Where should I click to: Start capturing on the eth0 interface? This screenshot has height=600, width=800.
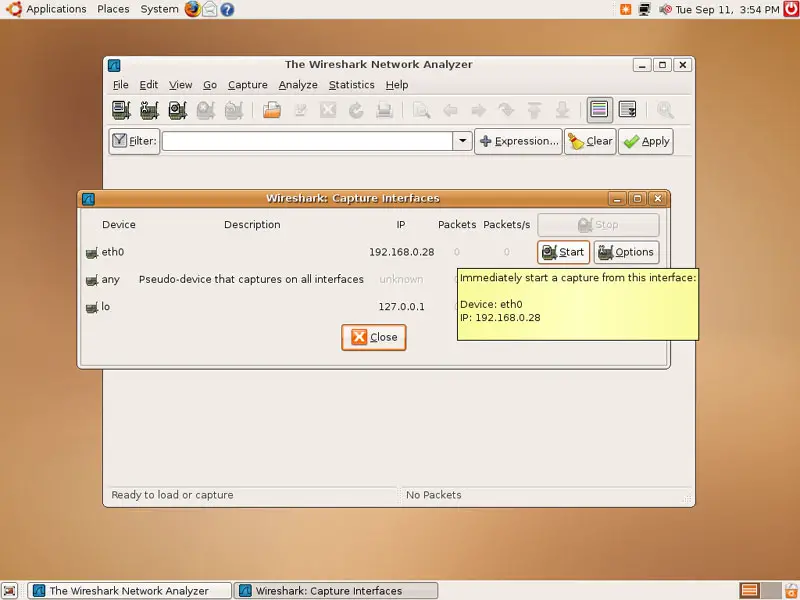pos(563,252)
